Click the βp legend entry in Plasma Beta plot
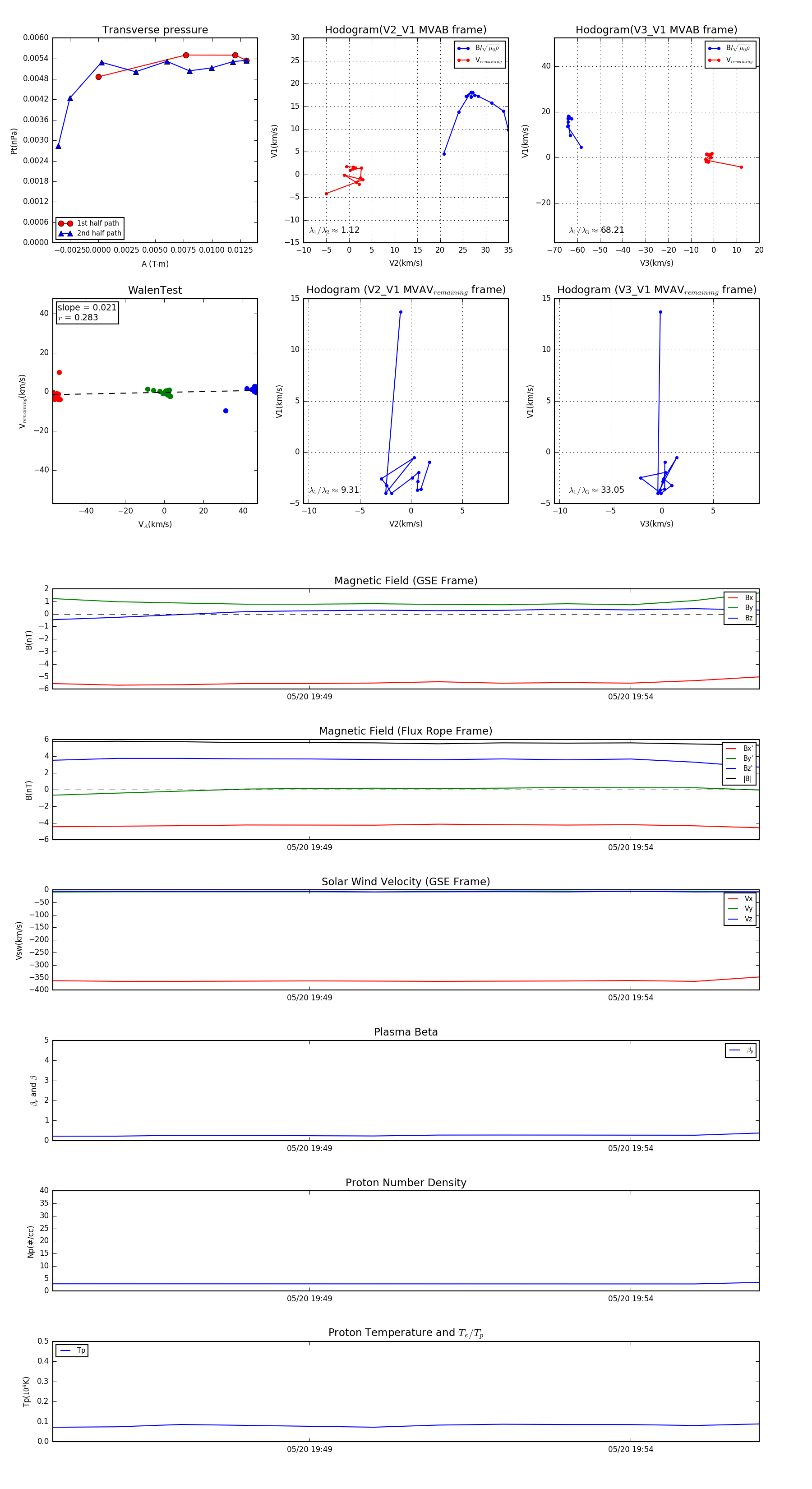The width and height of the screenshot is (812, 1489). [x=741, y=1050]
